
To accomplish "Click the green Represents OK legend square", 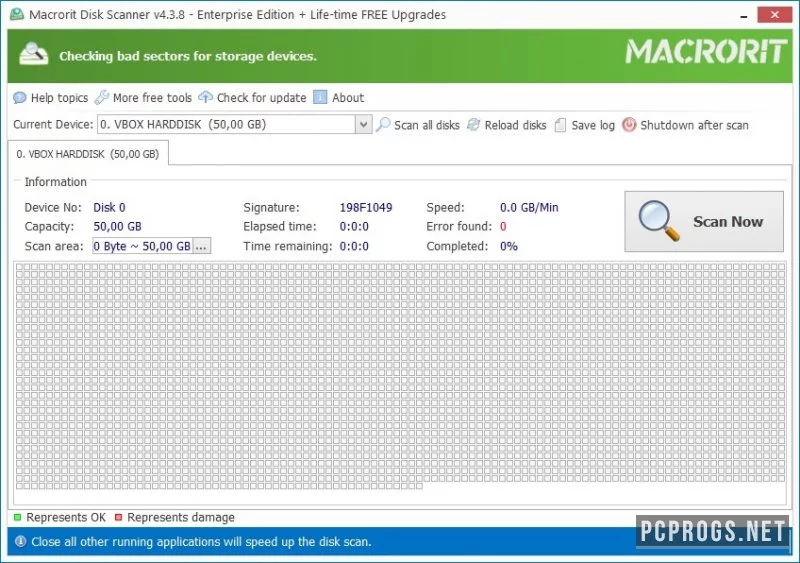I will (17, 517).
